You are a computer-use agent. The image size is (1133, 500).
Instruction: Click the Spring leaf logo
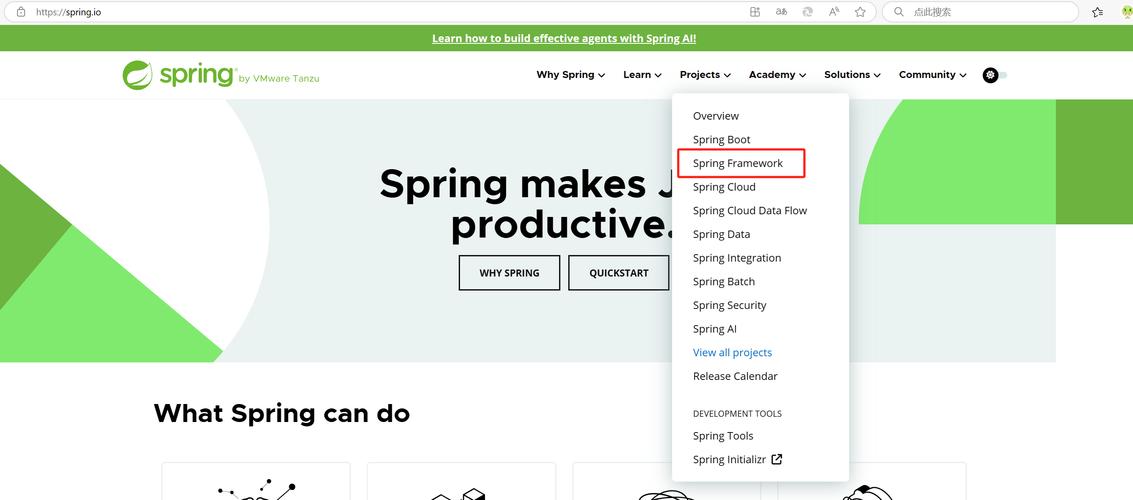[x=137, y=75]
